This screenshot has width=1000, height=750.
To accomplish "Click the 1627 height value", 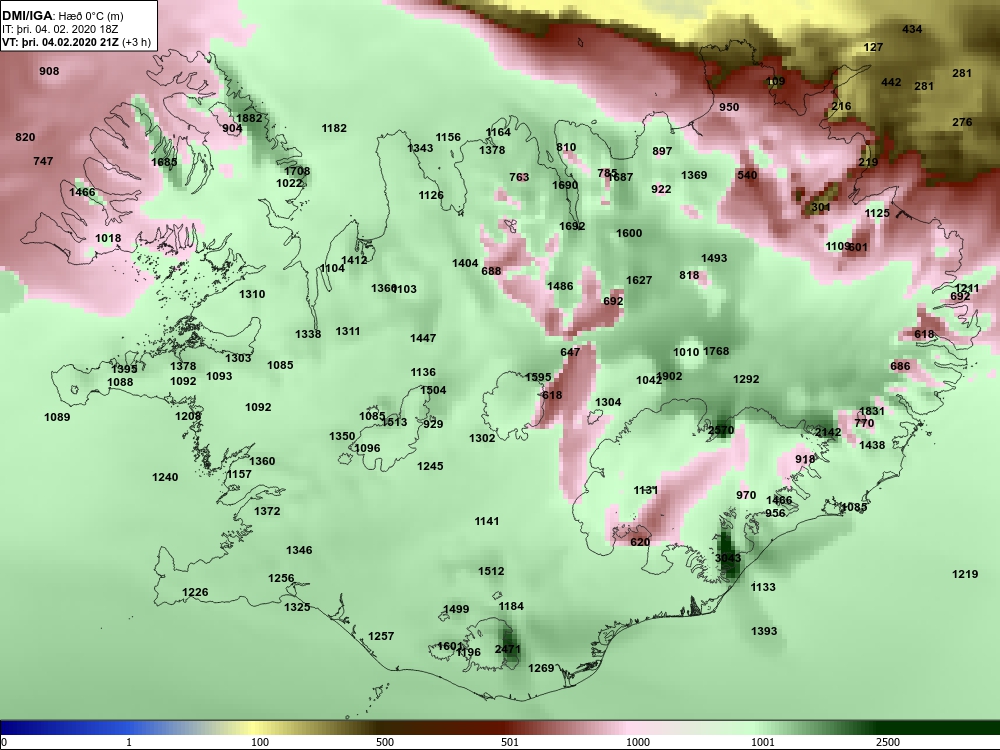I will pyautogui.click(x=639, y=280).
